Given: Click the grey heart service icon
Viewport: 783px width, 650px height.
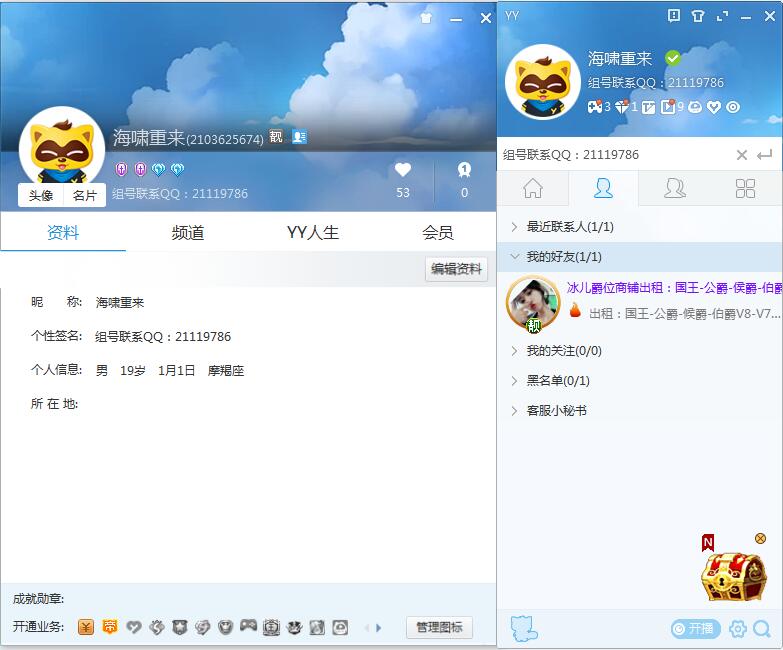Looking at the screenshot, I should click(133, 627).
